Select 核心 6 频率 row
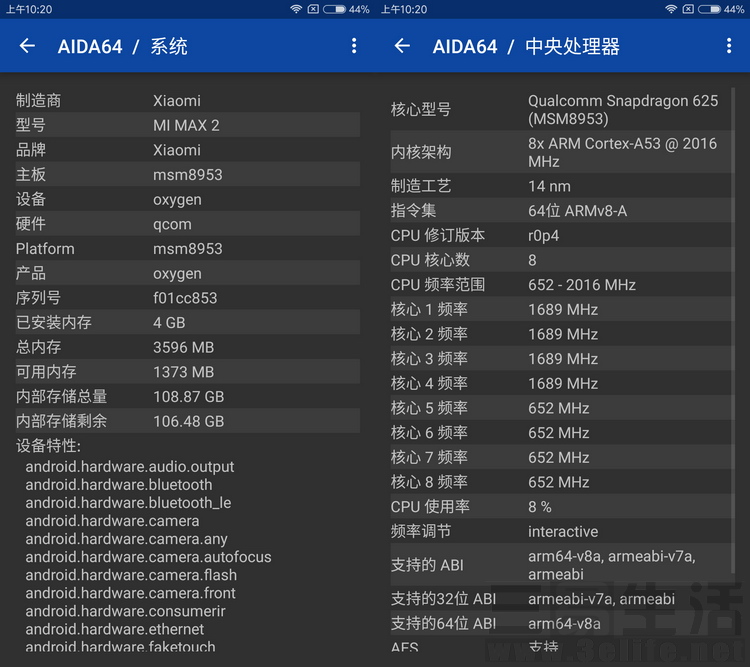 [561, 433]
